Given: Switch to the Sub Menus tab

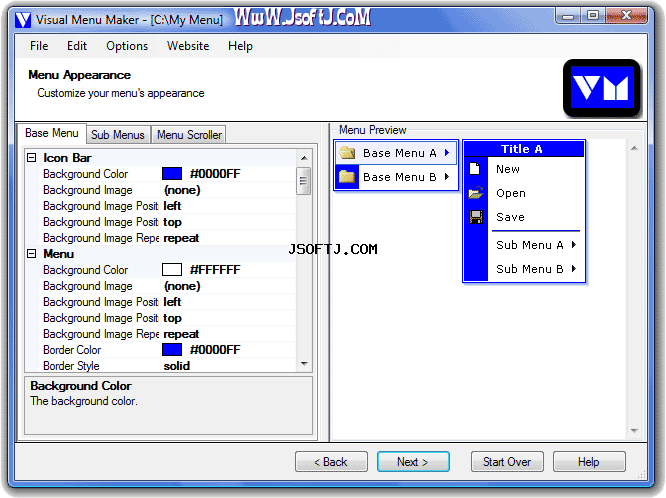Looking at the screenshot, I should tap(118, 135).
